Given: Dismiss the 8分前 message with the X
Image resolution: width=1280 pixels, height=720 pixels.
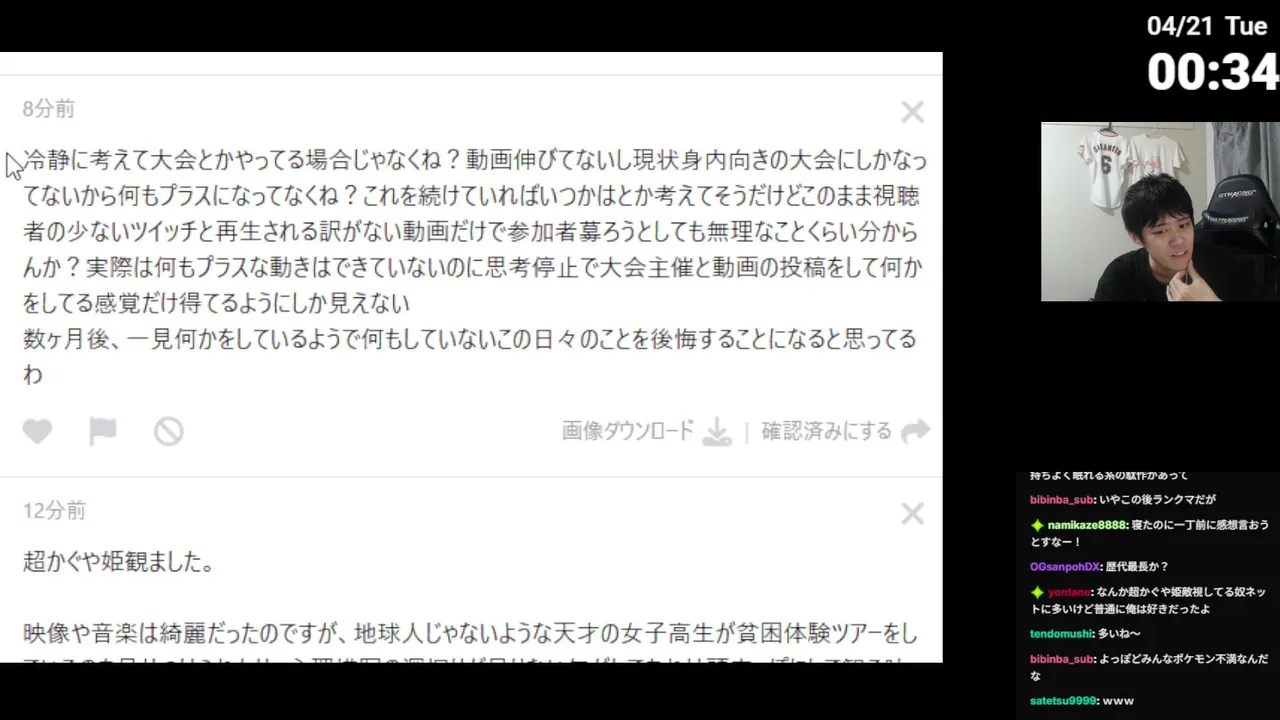Looking at the screenshot, I should pos(912,112).
